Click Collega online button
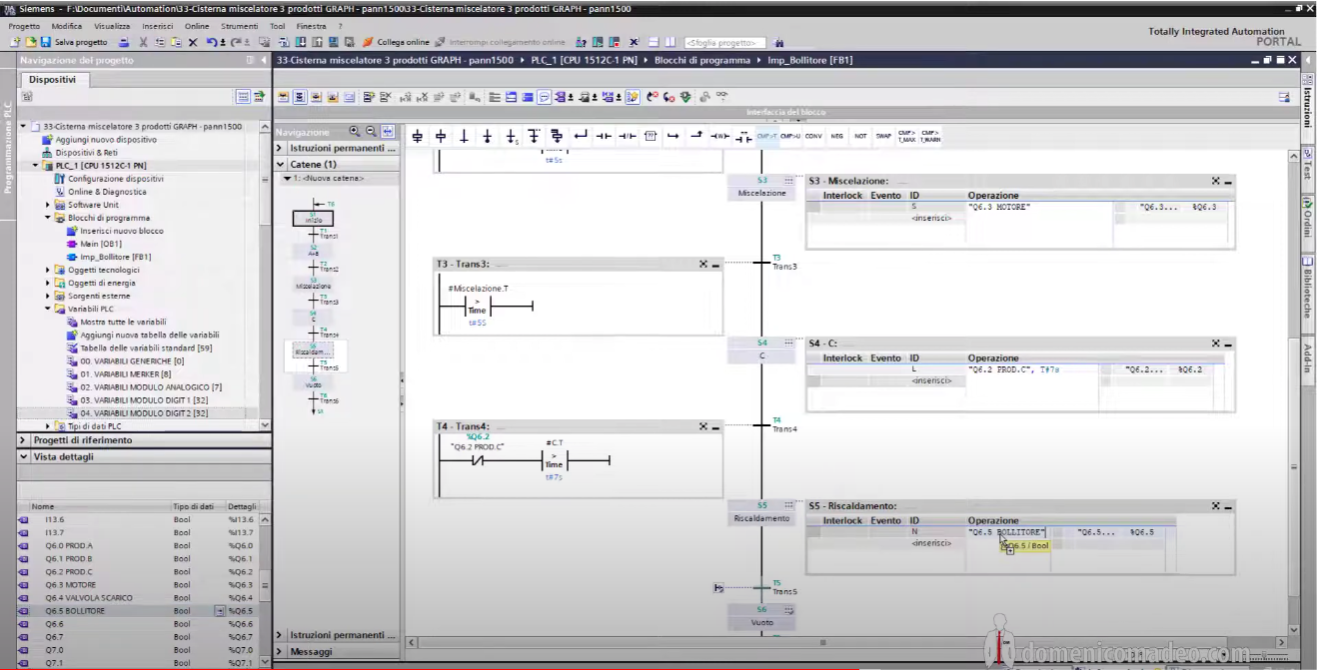This screenshot has width=1317, height=670. tap(395, 42)
